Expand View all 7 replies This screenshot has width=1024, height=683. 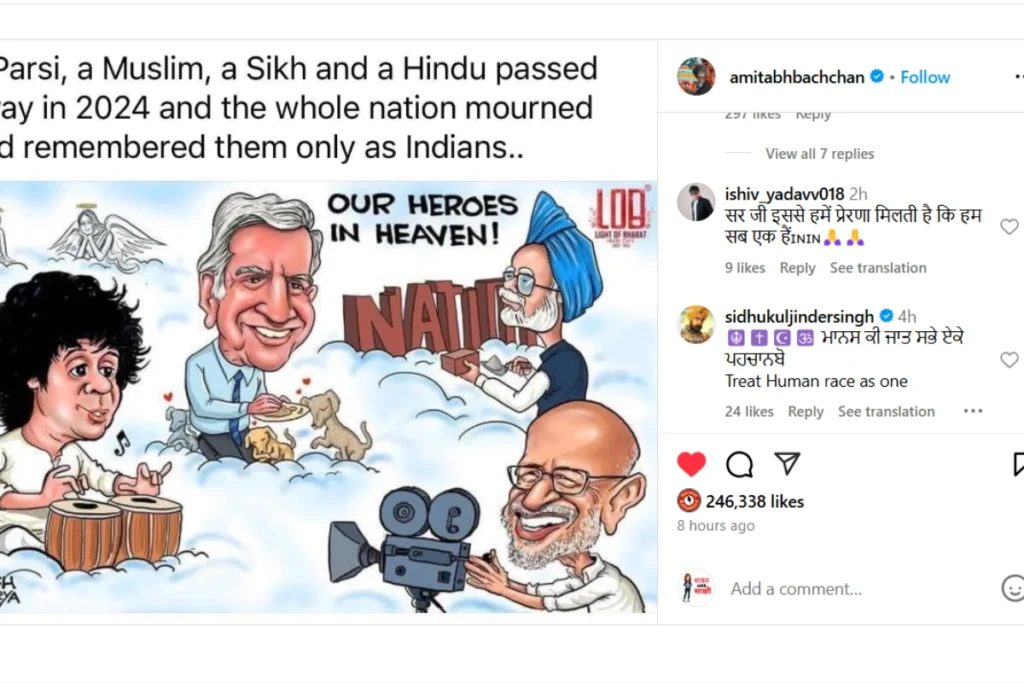tap(820, 153)
